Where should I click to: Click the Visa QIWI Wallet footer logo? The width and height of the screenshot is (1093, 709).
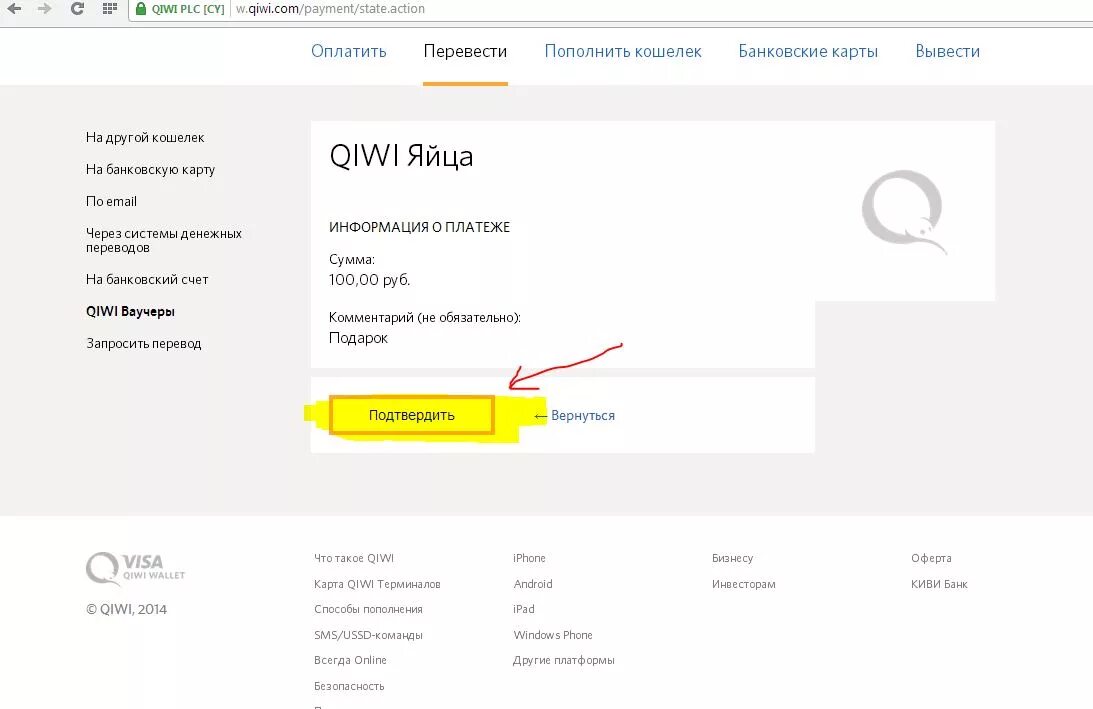click(x=135, y=568)
